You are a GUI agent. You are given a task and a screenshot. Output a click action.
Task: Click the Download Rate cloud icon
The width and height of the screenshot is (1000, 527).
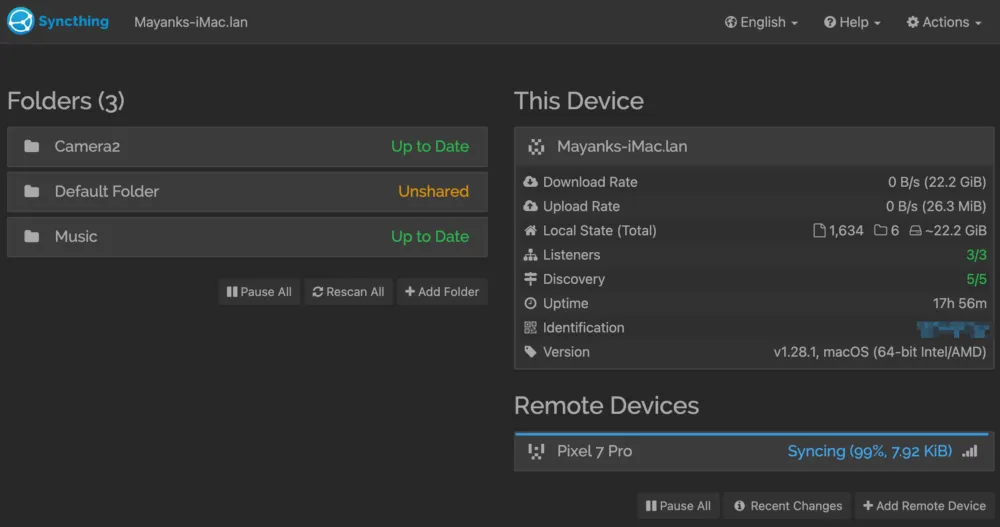click(x=530, y=182)
